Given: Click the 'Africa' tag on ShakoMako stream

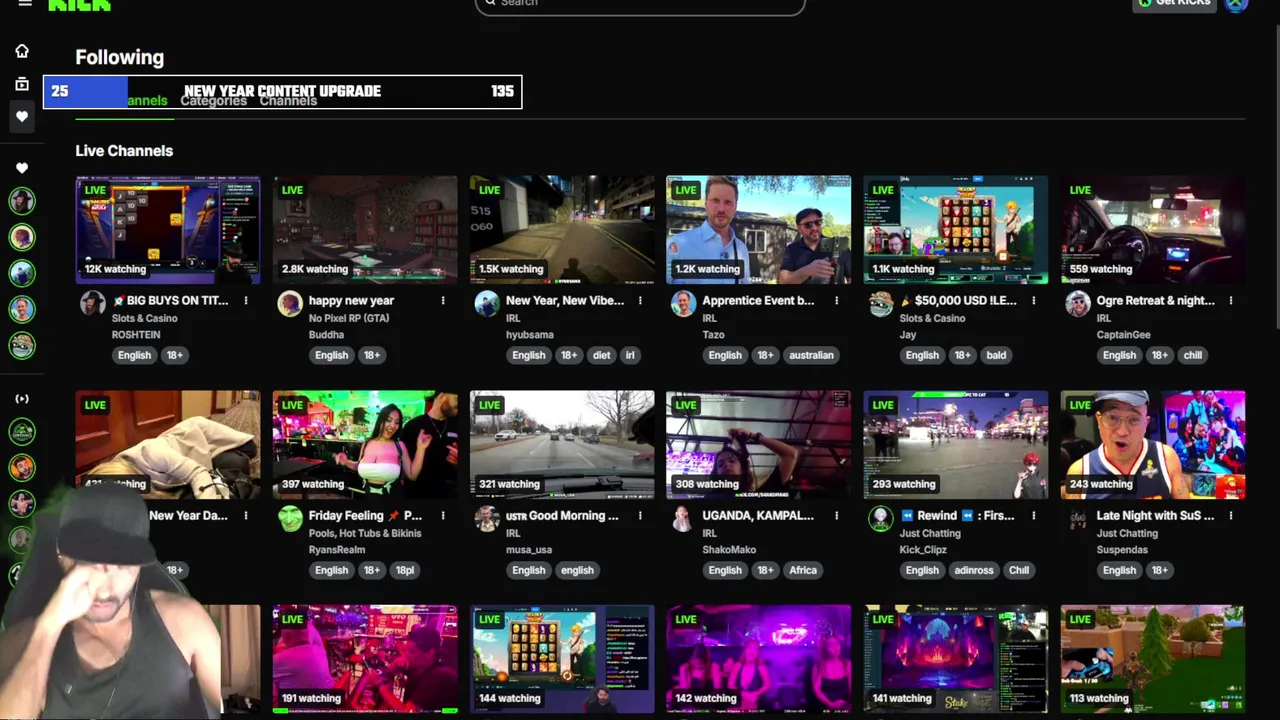Looking at the screenshot, I should tap(803, 570).
